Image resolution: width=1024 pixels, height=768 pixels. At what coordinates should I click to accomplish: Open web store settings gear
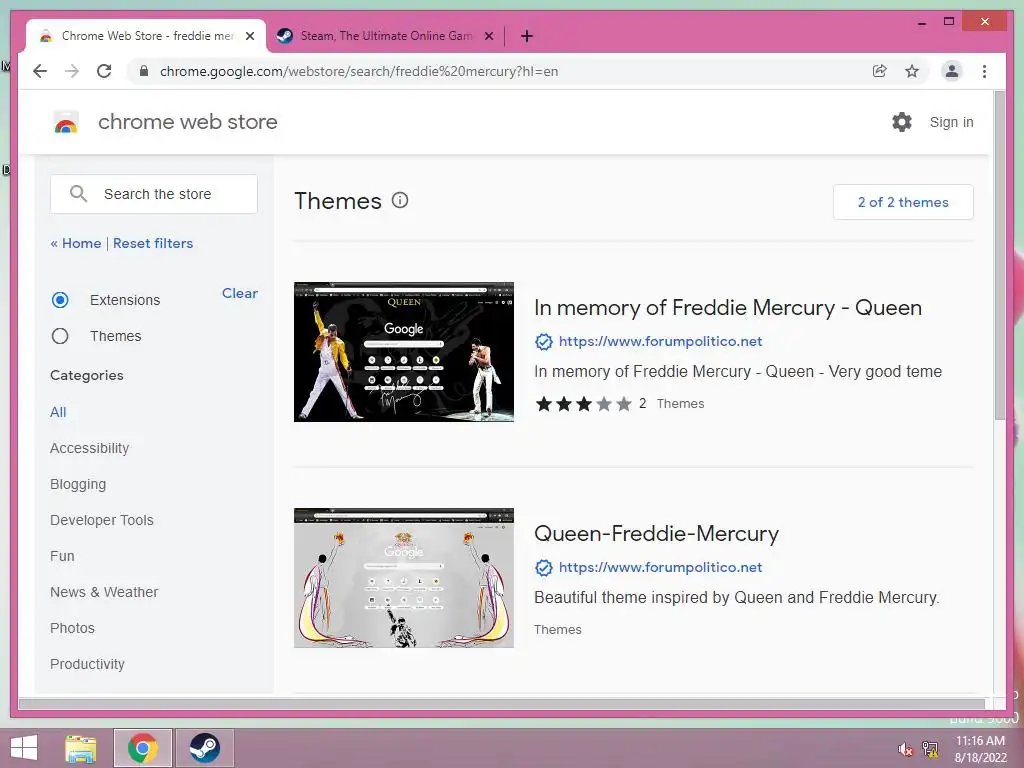pyautogui.click(x=902, y=122)
